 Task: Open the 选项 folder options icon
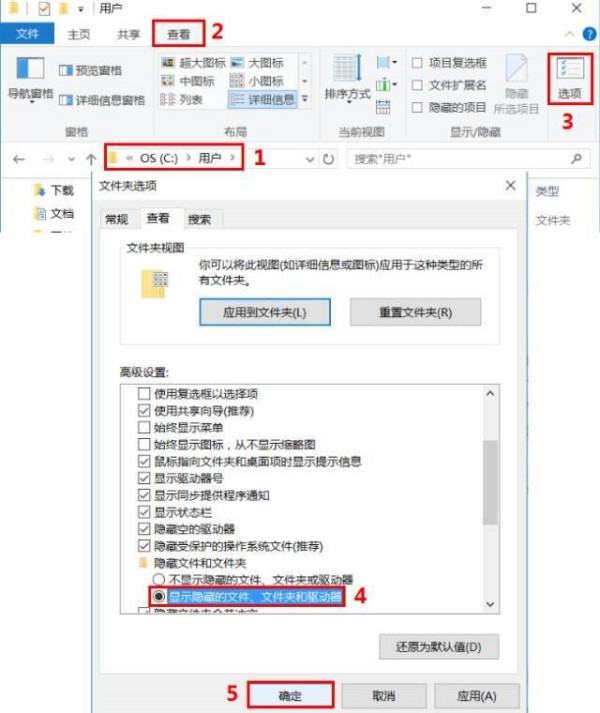tap(570, 79)
